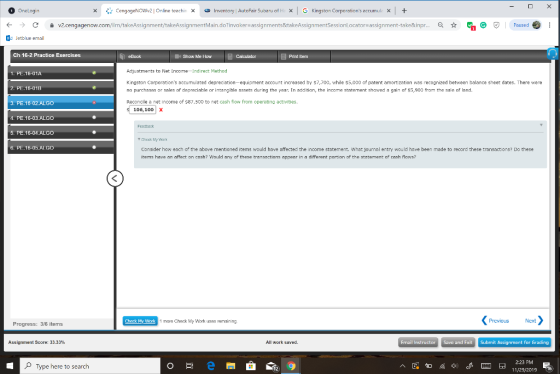Open Chrome three-dot menu
This screenshot has height=374, width=560.
[550, 25]
